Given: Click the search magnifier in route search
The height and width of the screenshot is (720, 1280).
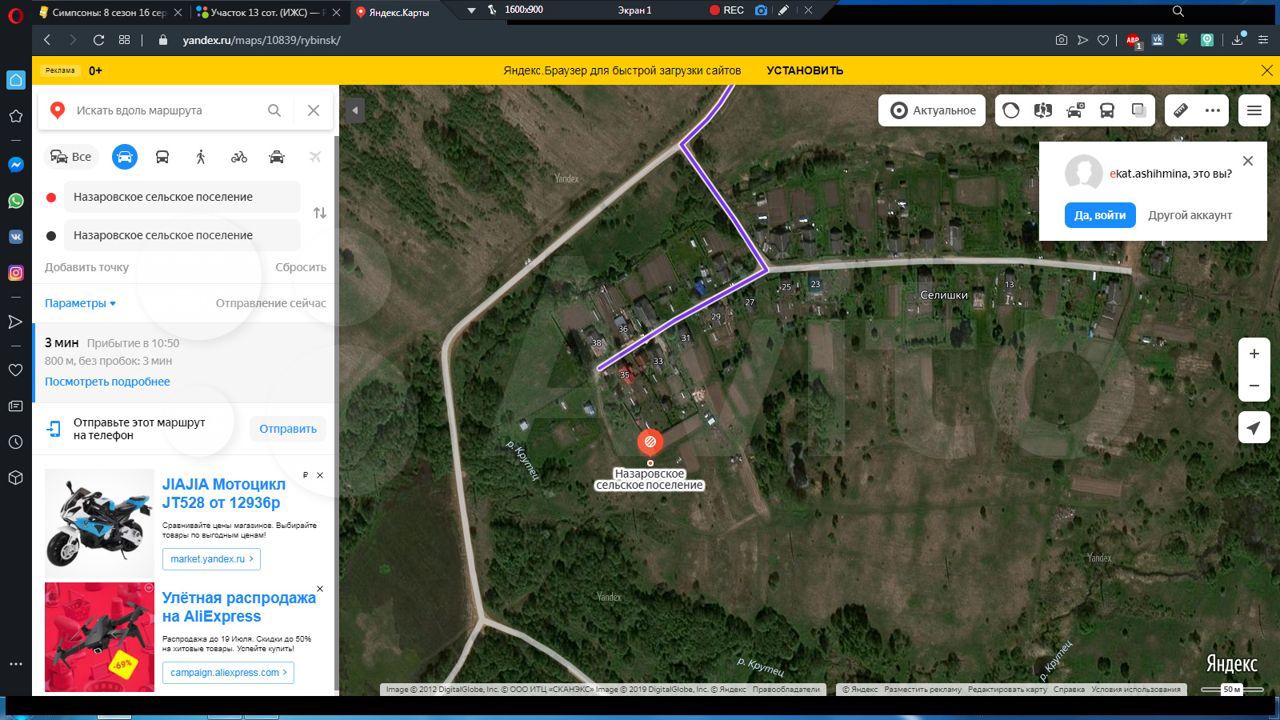Looking at the screenshot, I should (x=274, y=110).
